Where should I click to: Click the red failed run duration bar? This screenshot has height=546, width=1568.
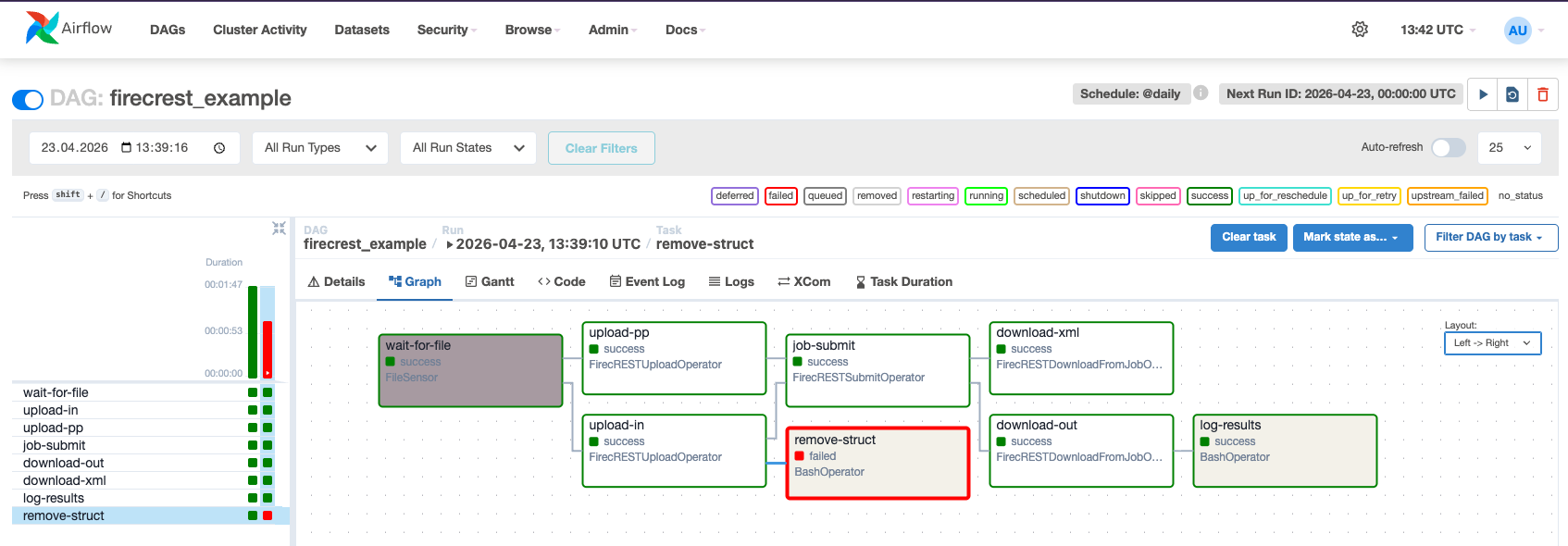268,349
